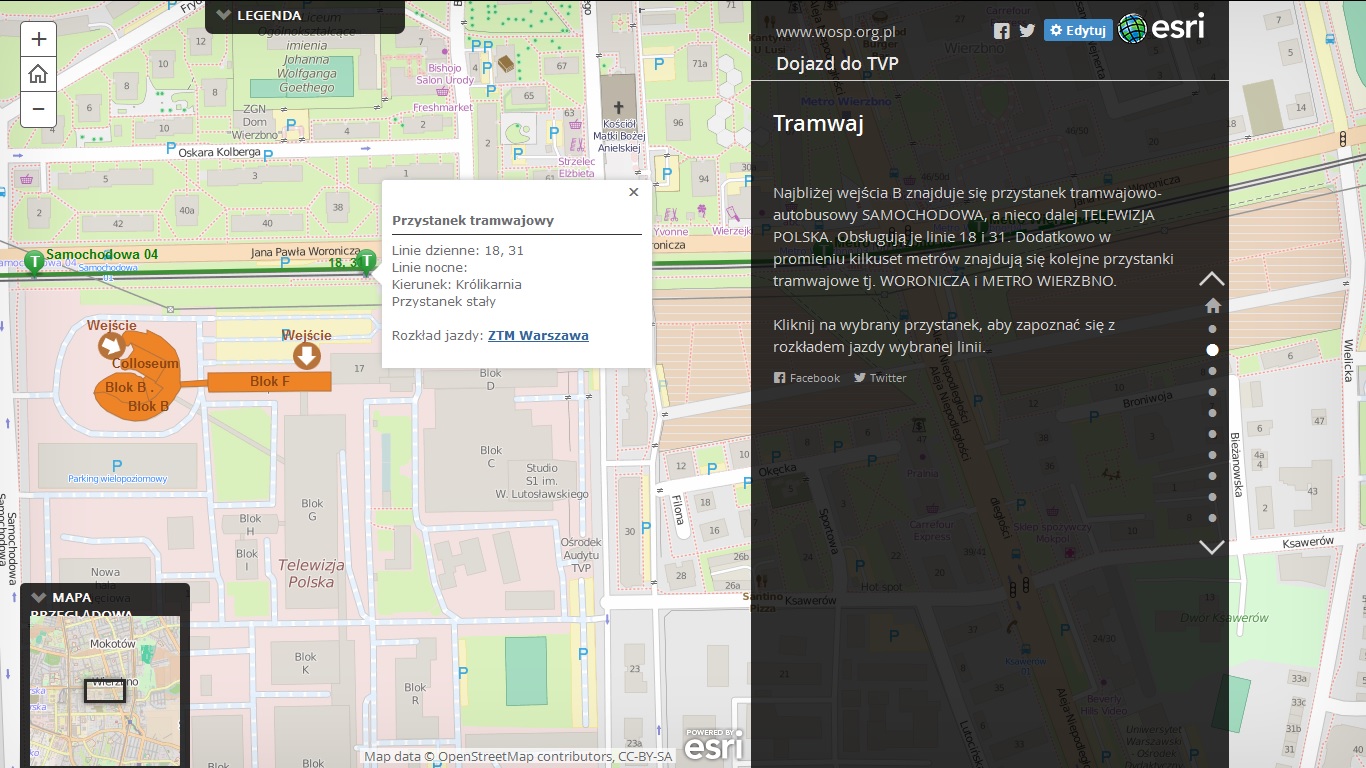Click the Bishojo Salon Urody label
Viewport: 1366px width, 768px height.
pos(445,74)
